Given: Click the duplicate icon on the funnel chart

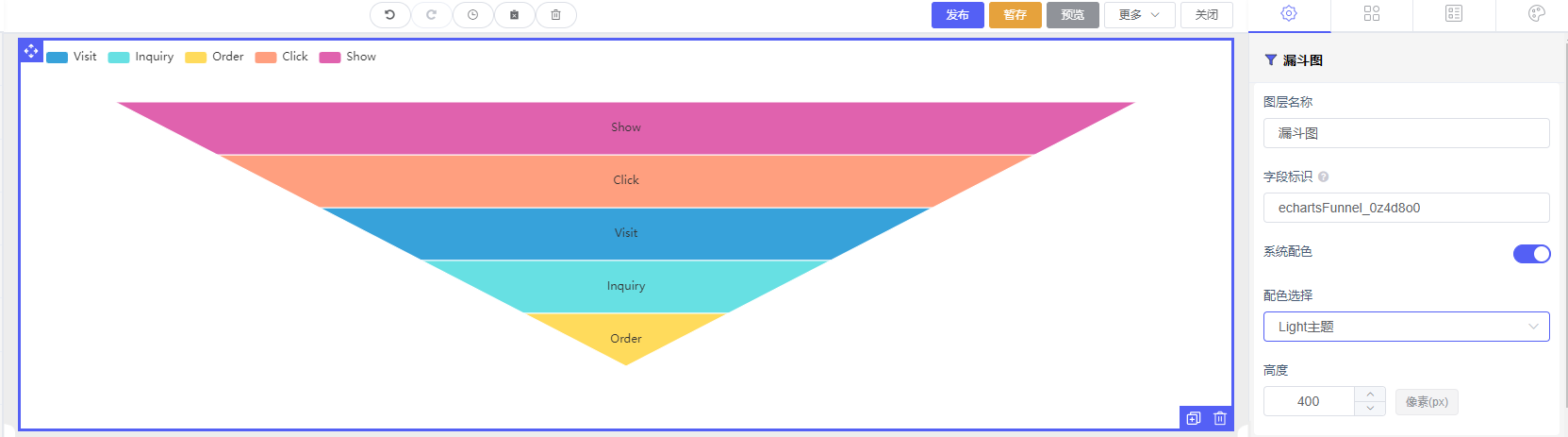Looking at the screenshot, I should click(x=1194, y=418).
